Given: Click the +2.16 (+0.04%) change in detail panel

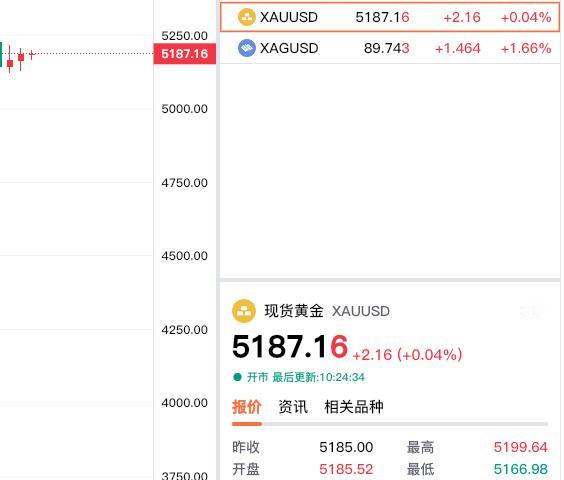Looking at the screenshot, I should pyautogui.click(x=407, y=355).
